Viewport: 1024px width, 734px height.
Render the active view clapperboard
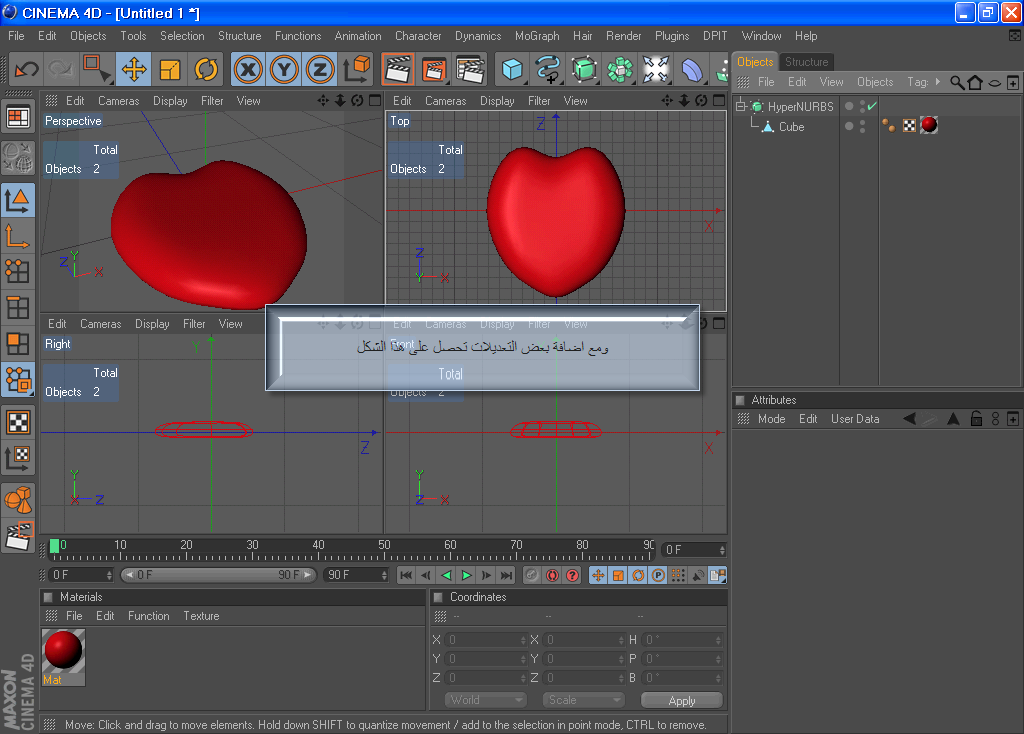click(398, 69)
